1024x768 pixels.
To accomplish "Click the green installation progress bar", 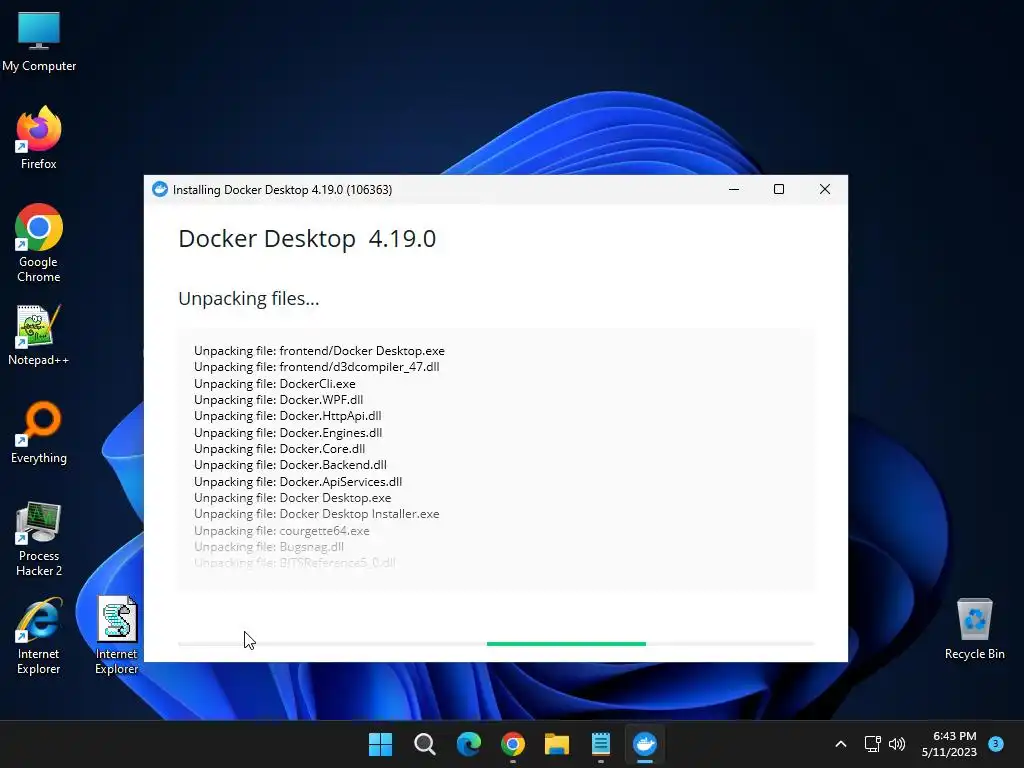I will click(566, 644).
